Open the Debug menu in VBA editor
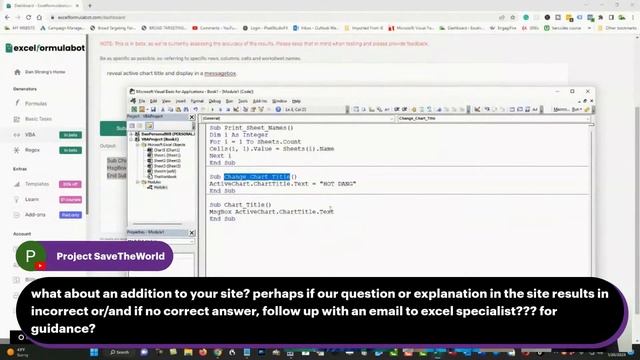640x360 pixels. tap(215, 101)
